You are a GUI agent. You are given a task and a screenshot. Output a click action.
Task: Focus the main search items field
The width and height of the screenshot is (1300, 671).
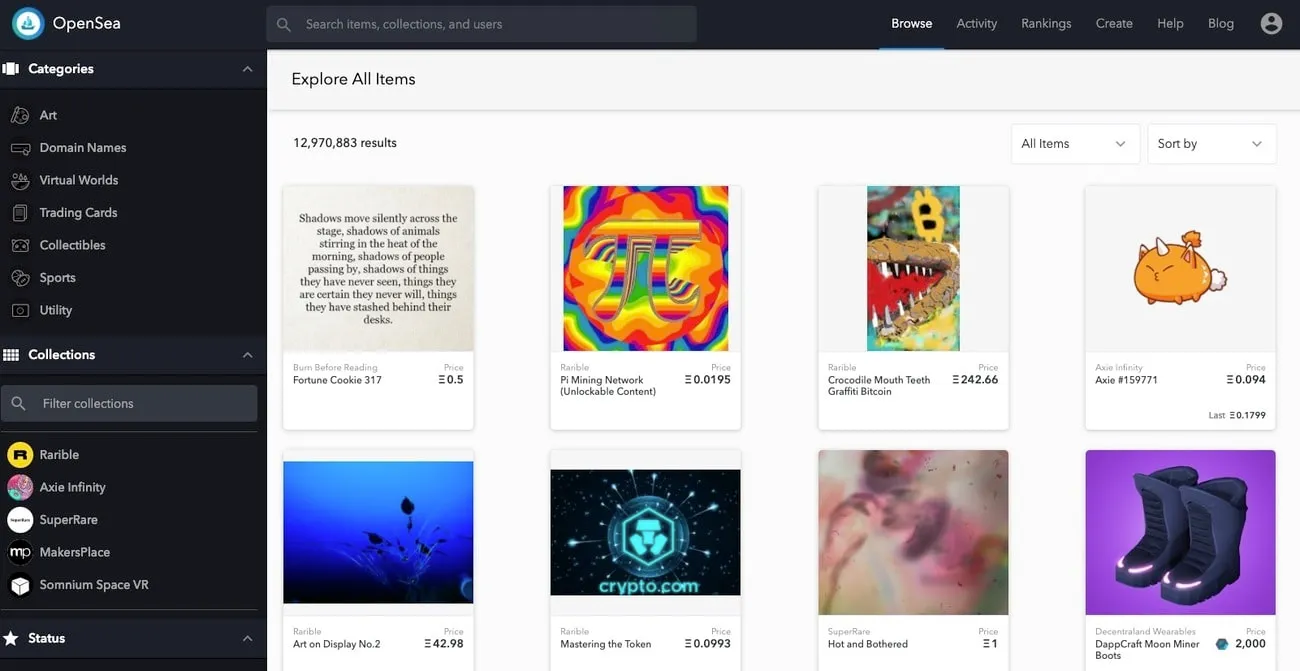[481, 24]
